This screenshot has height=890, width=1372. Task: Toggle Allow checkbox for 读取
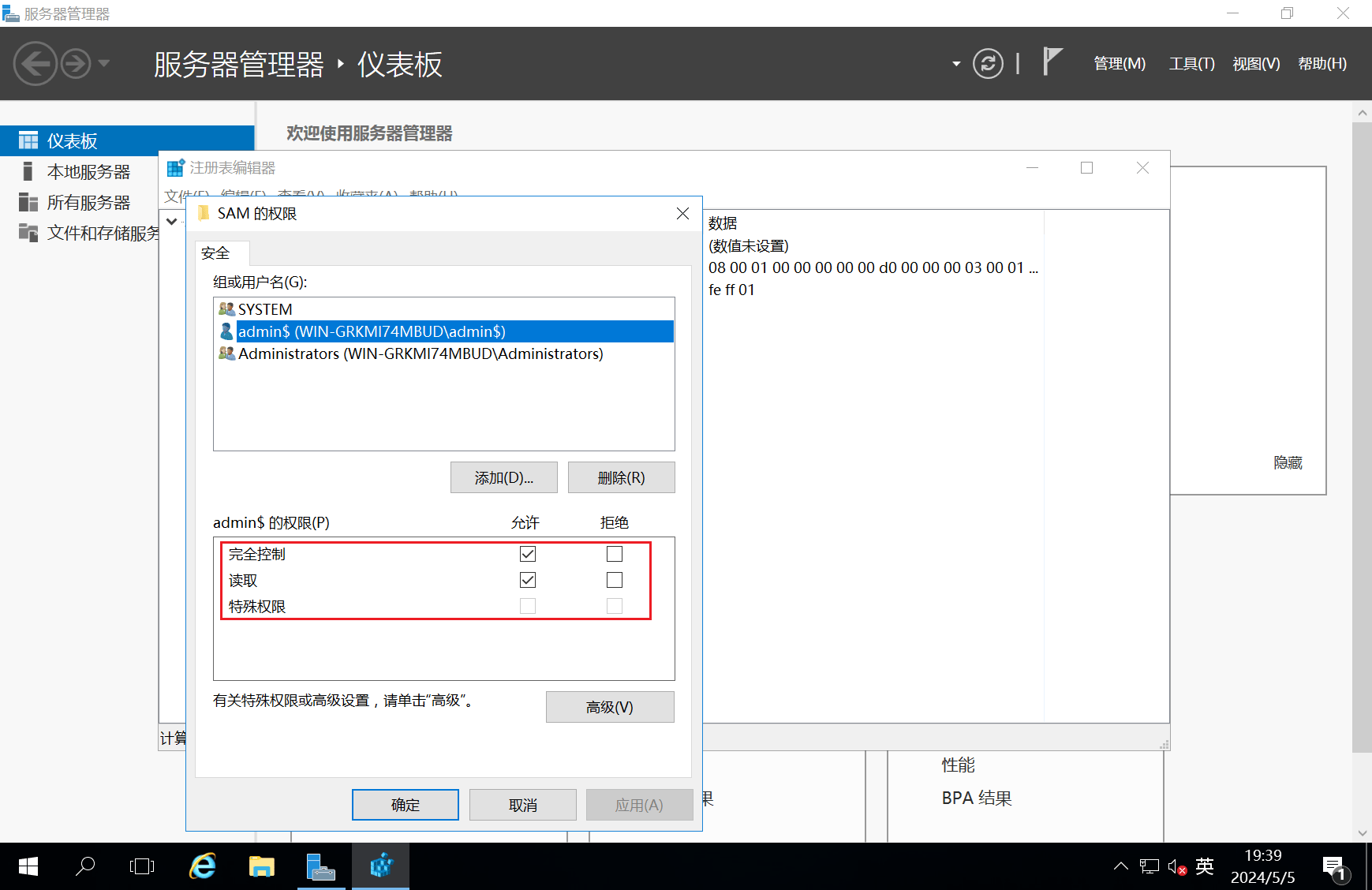(528, 580)
